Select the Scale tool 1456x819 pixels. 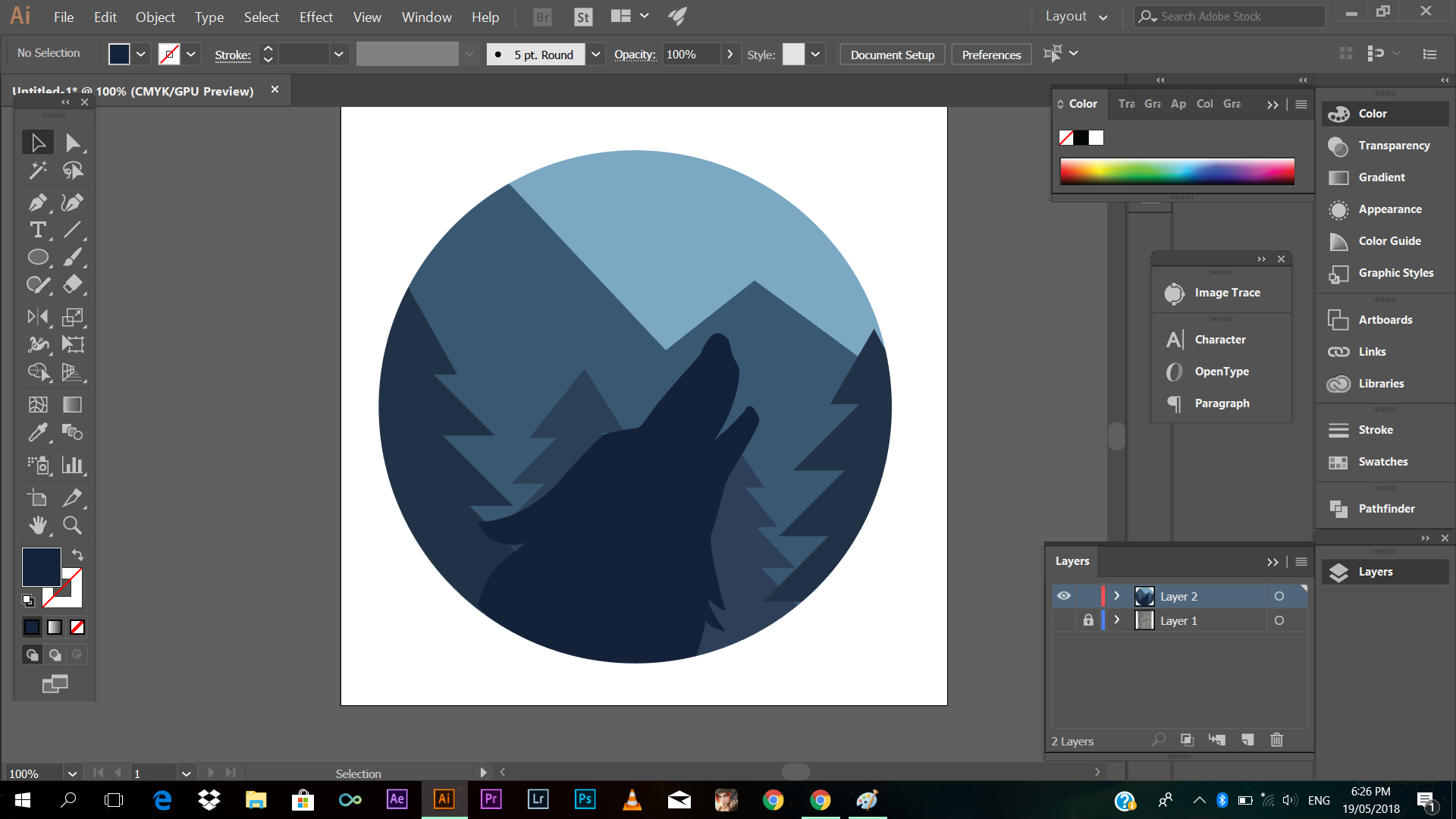pyautogui.click(x=73, y=317)
